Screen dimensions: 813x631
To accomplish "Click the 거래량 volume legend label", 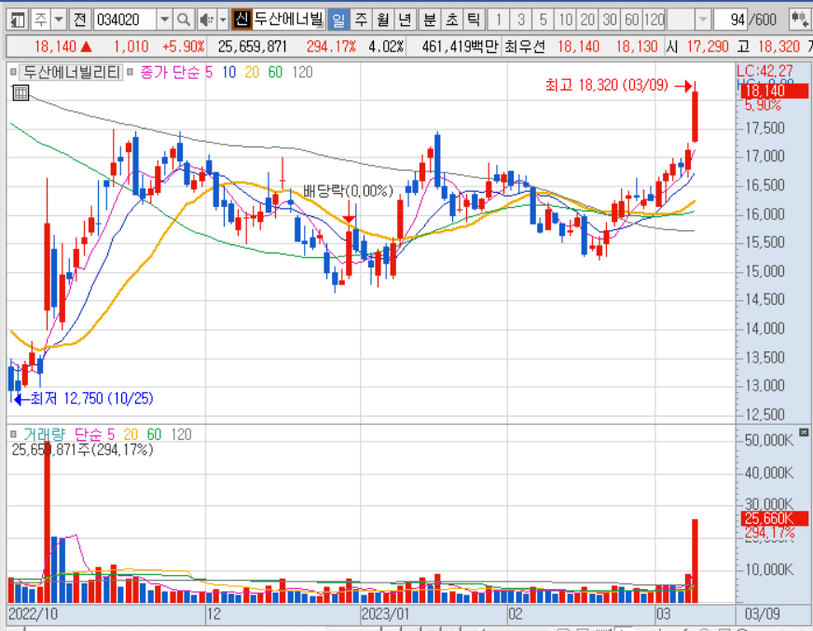I will pos(44,434).
